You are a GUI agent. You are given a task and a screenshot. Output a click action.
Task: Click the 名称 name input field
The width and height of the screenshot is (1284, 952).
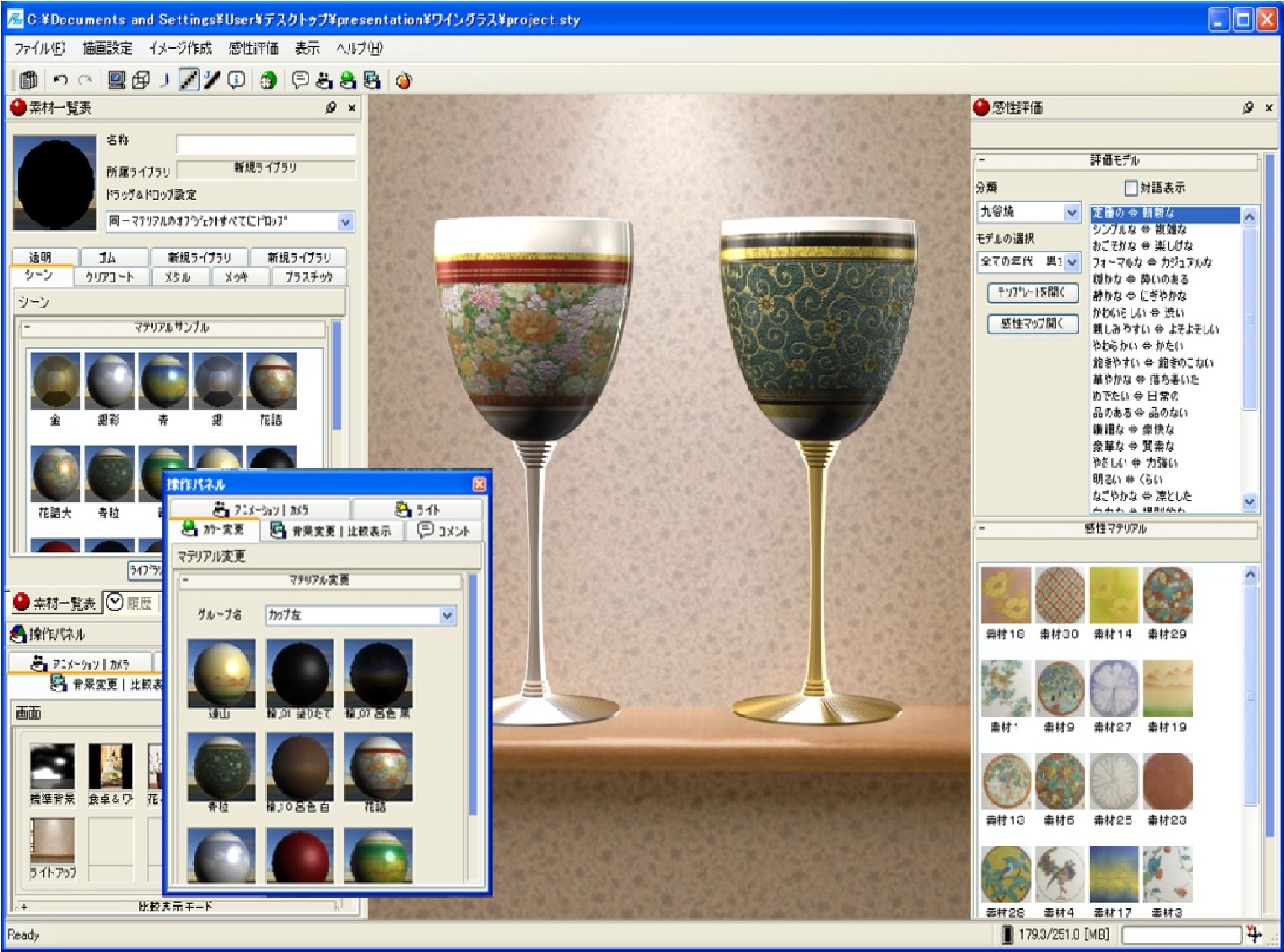(266, 144)
